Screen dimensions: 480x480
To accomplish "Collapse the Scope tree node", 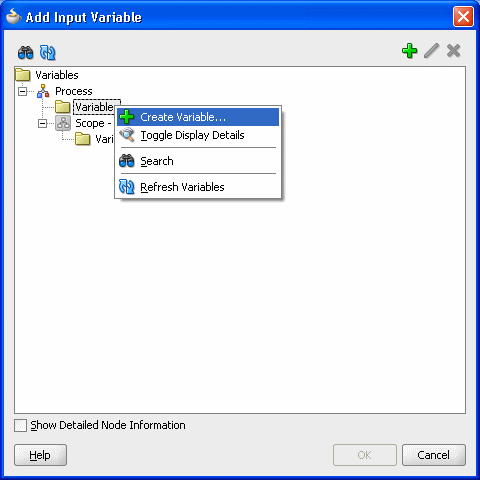I will pos(43,124).
